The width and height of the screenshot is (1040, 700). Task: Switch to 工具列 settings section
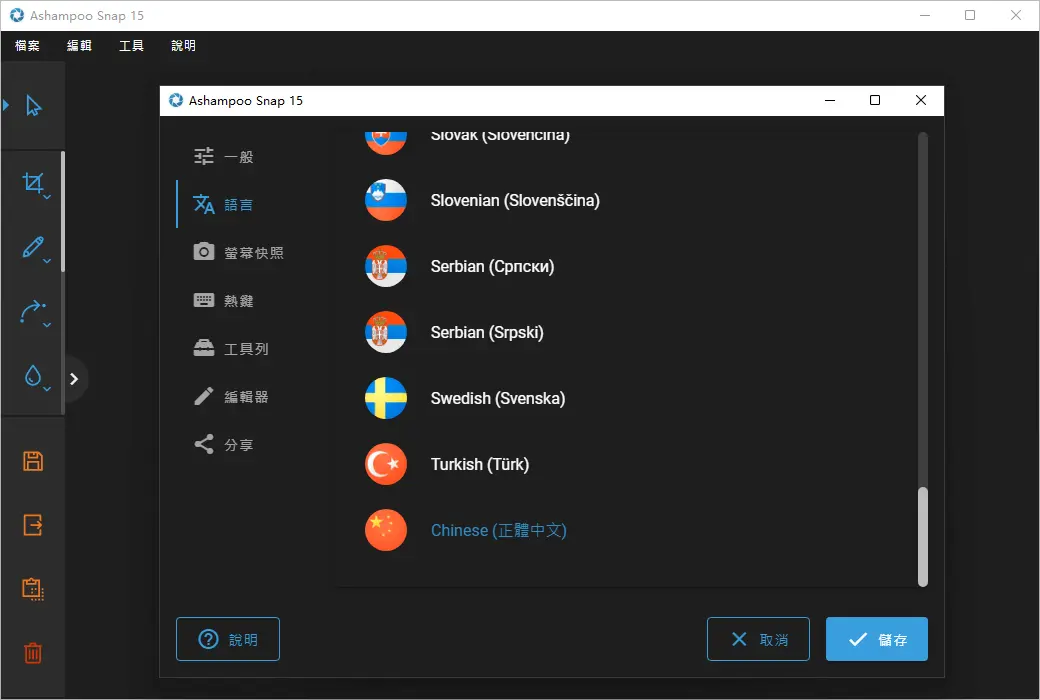click(231, 348)
